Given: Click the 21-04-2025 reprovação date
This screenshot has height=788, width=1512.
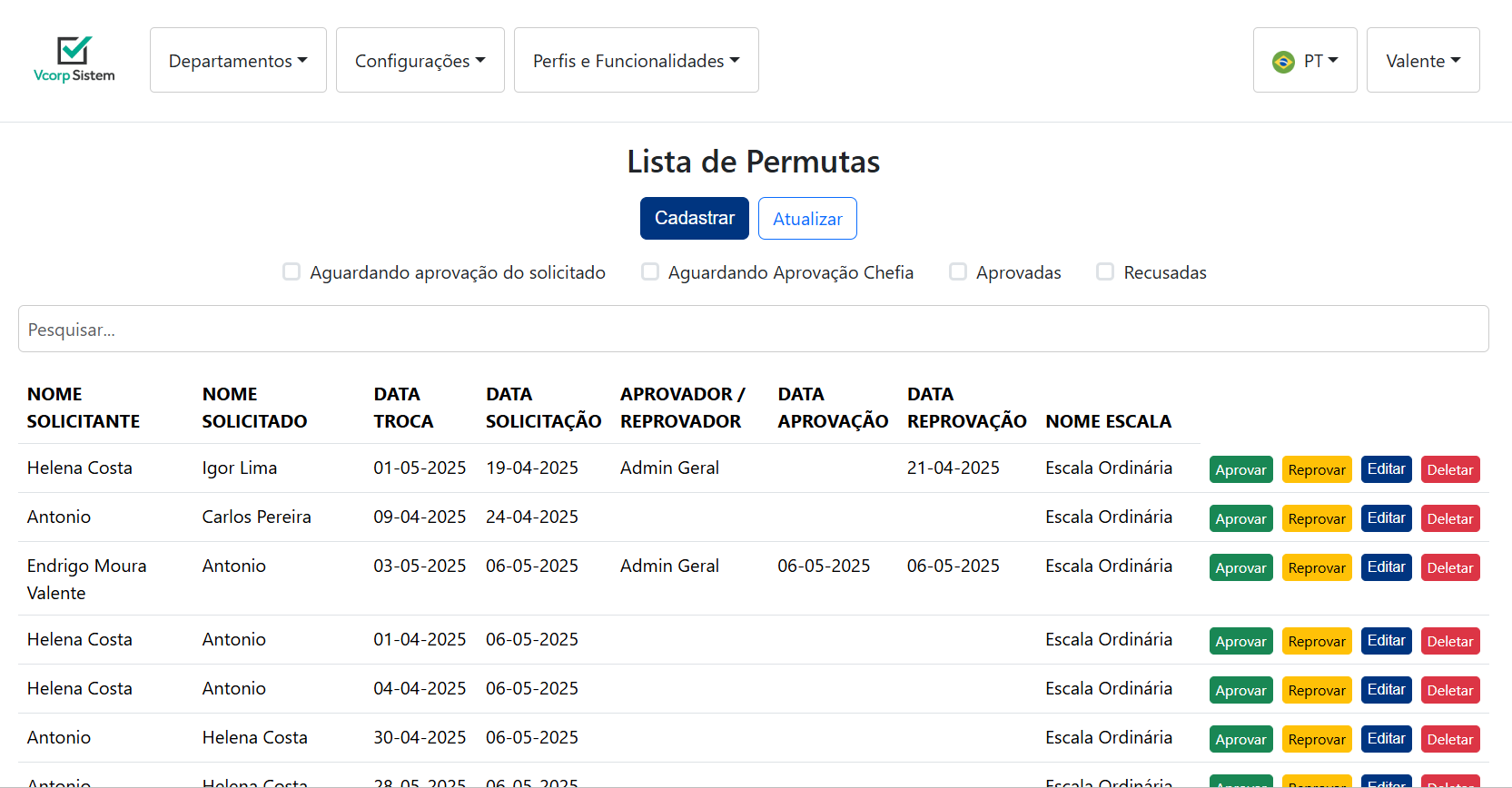Looking at the screenshot, I should tap(954, 468).
